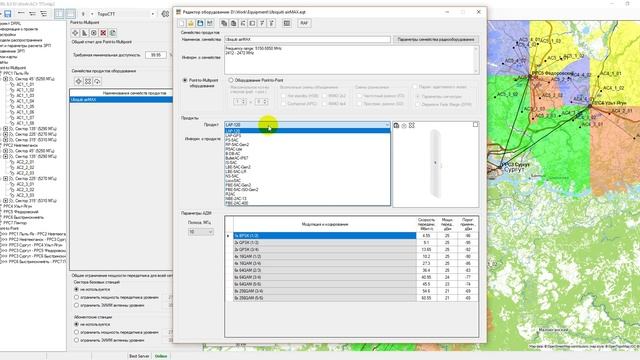Image resolution: width=640 pixels, height=360 pixels.
Task: Expand first Сектор 135° node in project tree
Action: [x=5, y=129]
